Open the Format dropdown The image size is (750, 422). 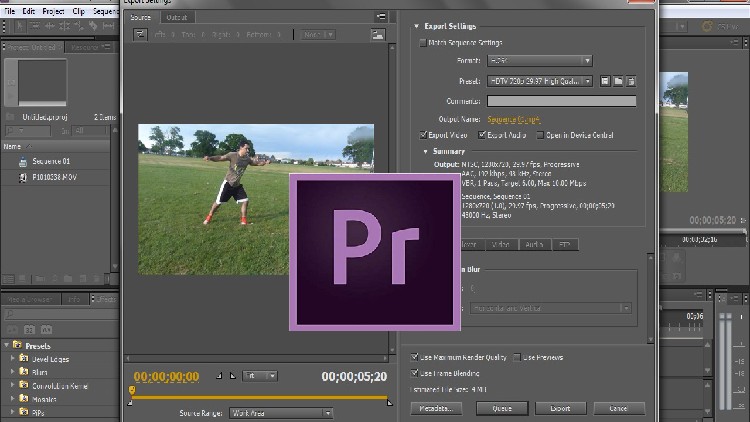540,61
